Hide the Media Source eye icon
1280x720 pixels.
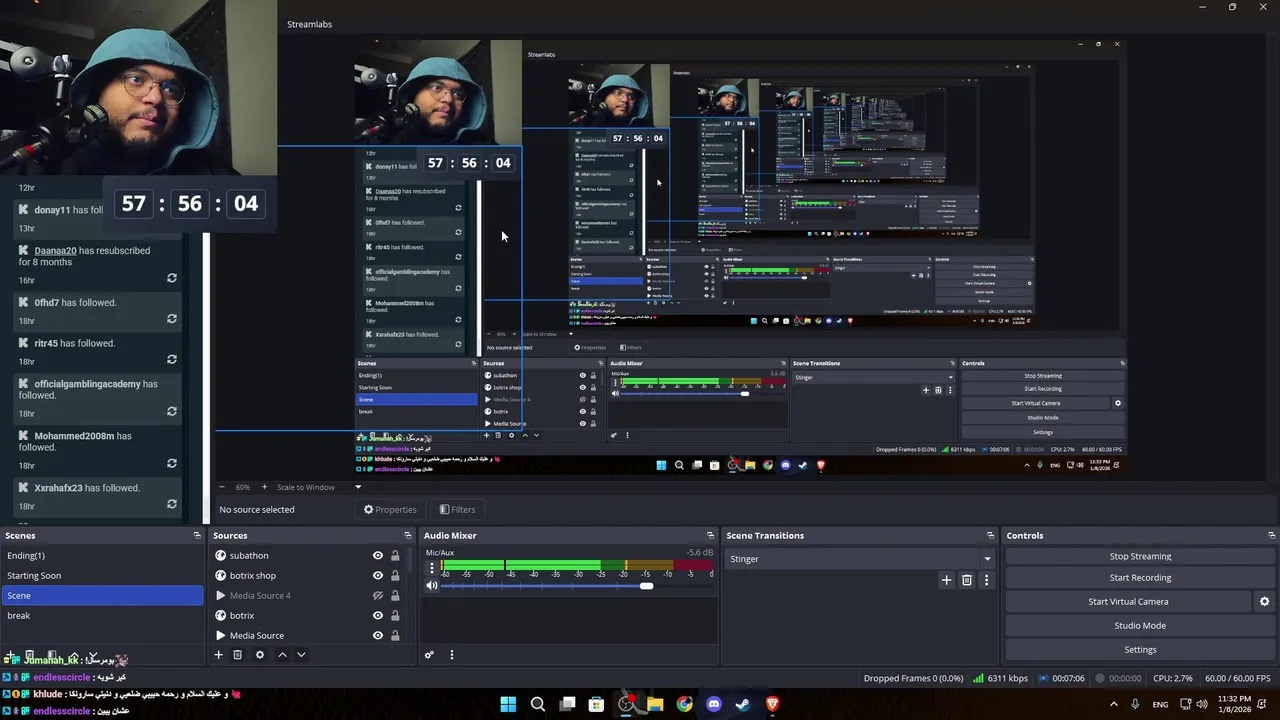pos(378,636)
